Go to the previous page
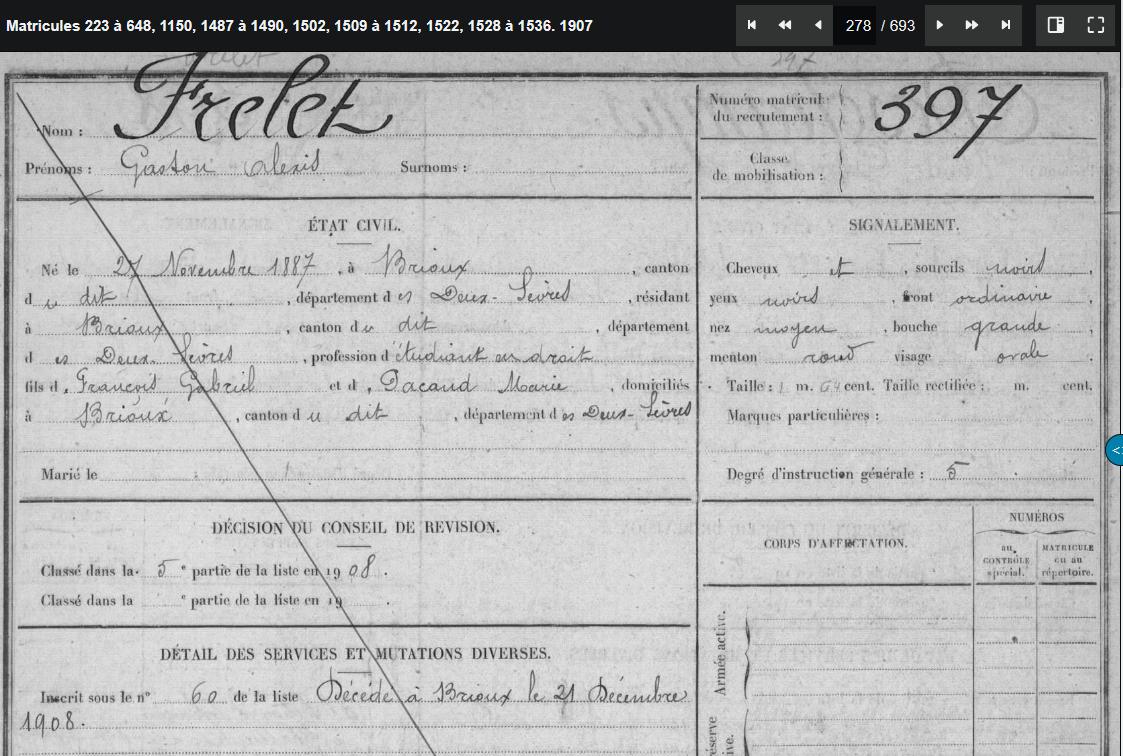Viewport: 1123px width, 756px height. [818, 26]
